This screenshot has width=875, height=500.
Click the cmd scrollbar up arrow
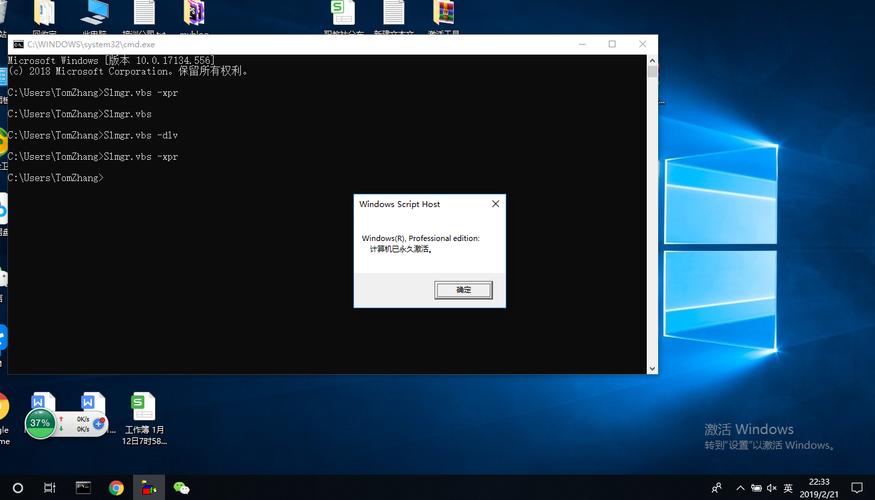coord(652,60)
